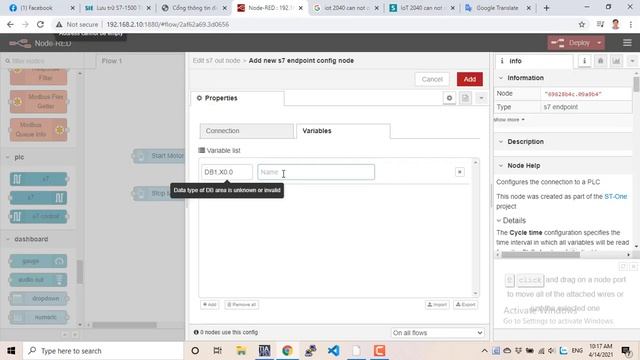Image resolution: width=640 pixels, height=360 pixels.
Task: Open the properties tab dropdown arrow
Action: (x=481, y=98)
